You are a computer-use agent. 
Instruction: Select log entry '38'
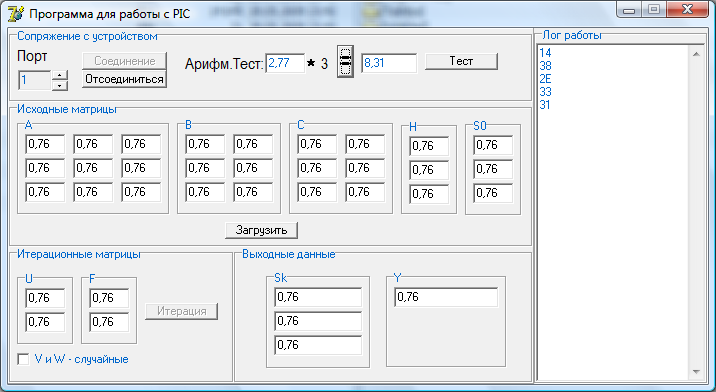[x=545, y=66]
